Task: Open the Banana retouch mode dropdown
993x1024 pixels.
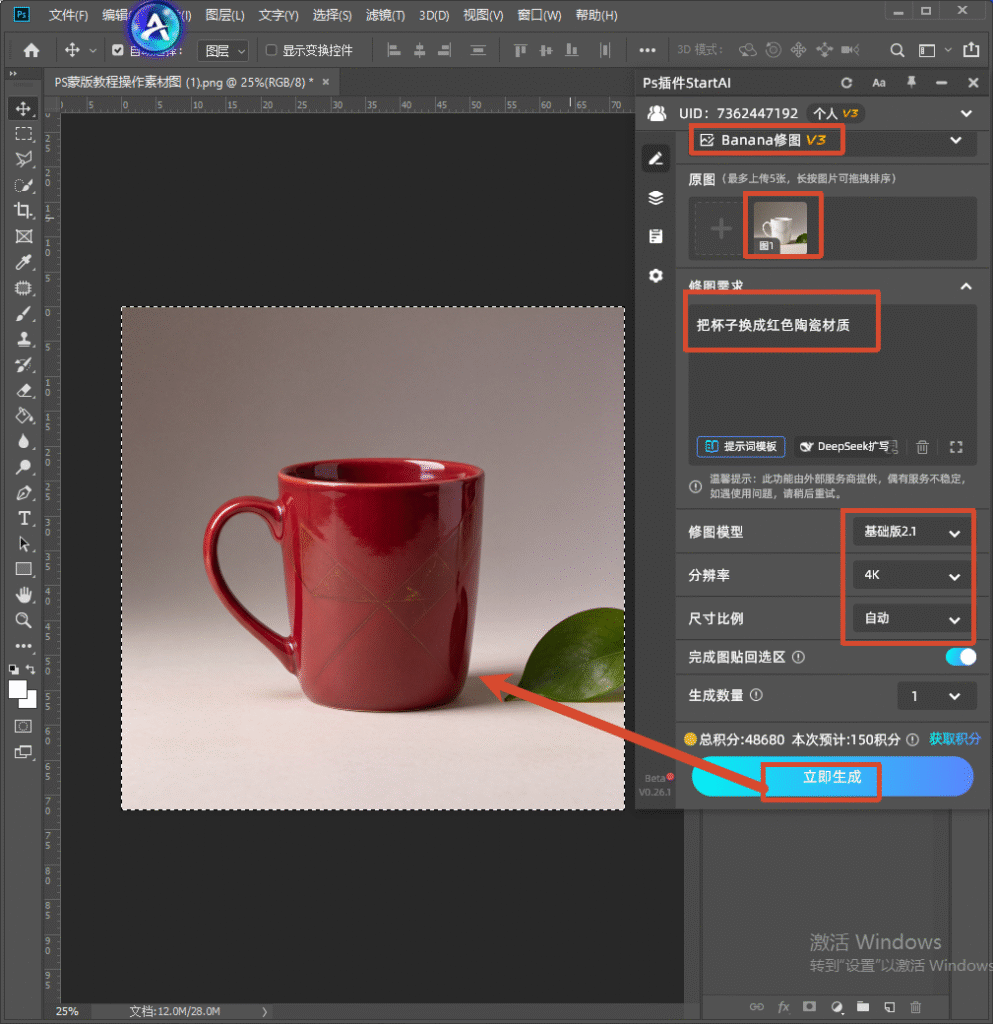Action: pyautogui.click(x=832, y=140)
